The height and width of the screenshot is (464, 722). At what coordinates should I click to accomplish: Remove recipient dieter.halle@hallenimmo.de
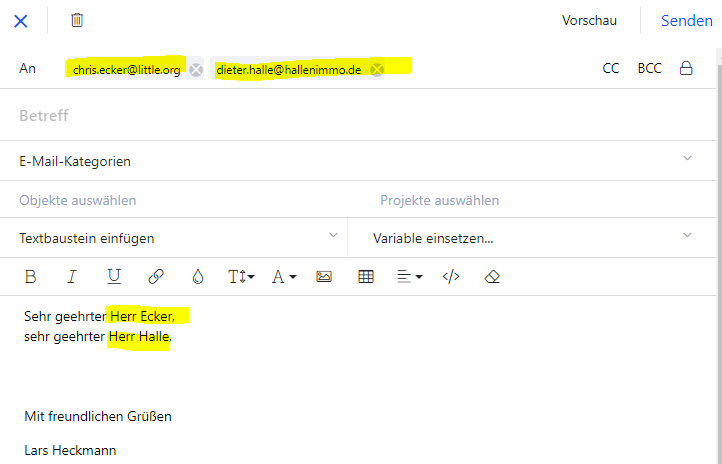(x=377, y=70)
